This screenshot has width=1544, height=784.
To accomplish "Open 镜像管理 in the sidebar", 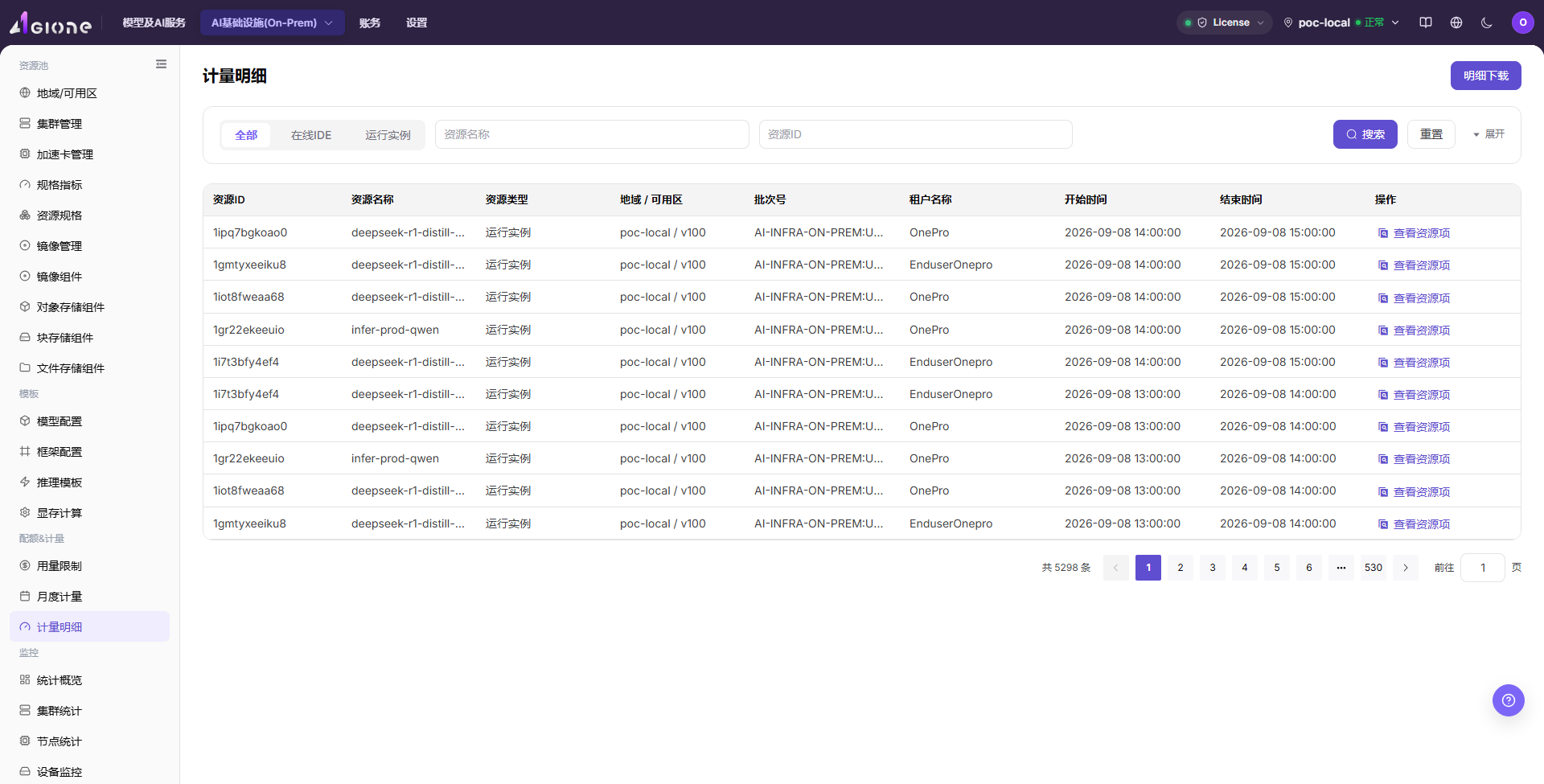I will pyautogui.click(x=89, y=246).
